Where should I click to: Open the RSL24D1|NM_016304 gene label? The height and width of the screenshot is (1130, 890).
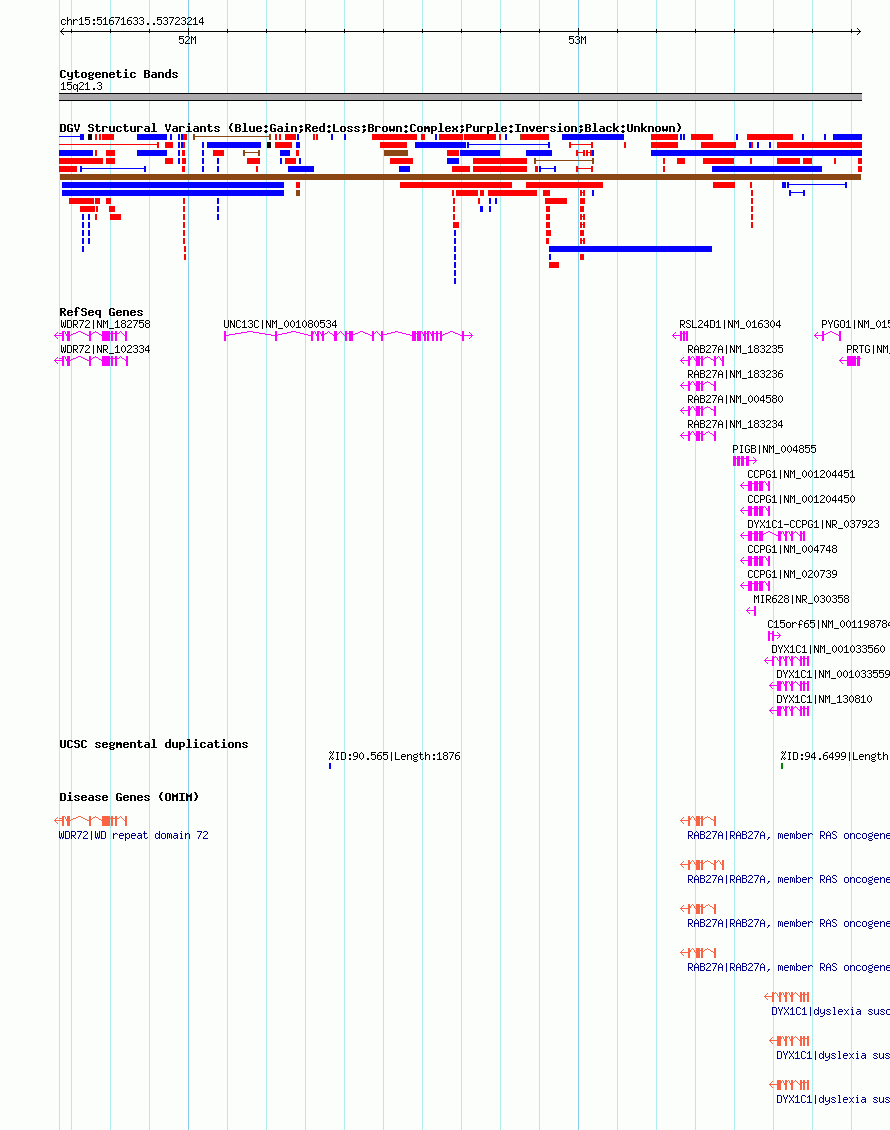click(x=730, y=324)
